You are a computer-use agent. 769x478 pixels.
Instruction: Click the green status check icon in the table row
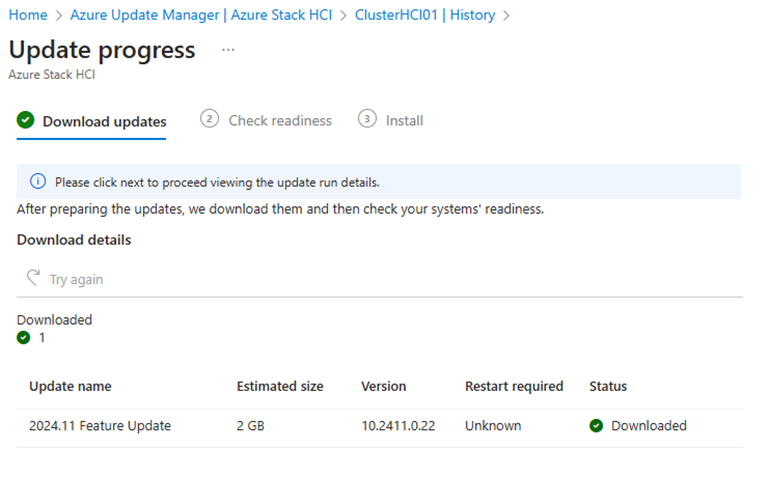tap(596, 426)
